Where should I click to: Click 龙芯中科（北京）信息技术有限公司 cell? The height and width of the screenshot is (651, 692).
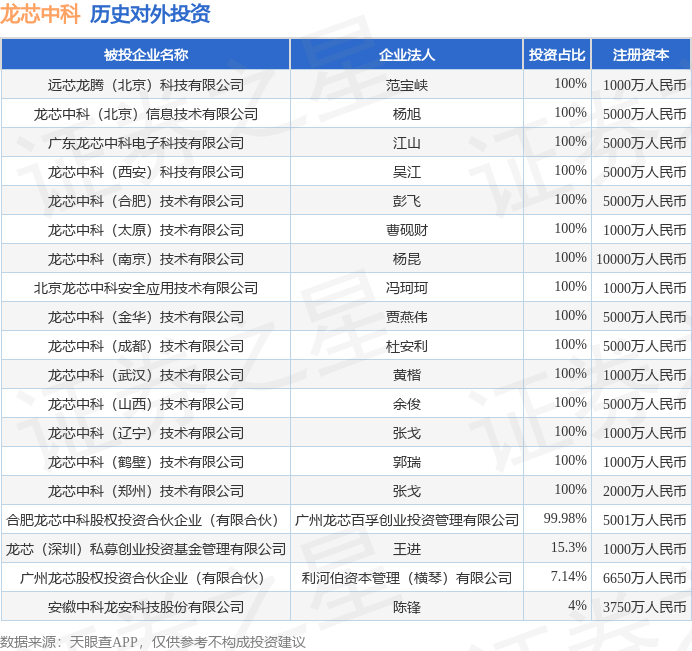(146, 114)
